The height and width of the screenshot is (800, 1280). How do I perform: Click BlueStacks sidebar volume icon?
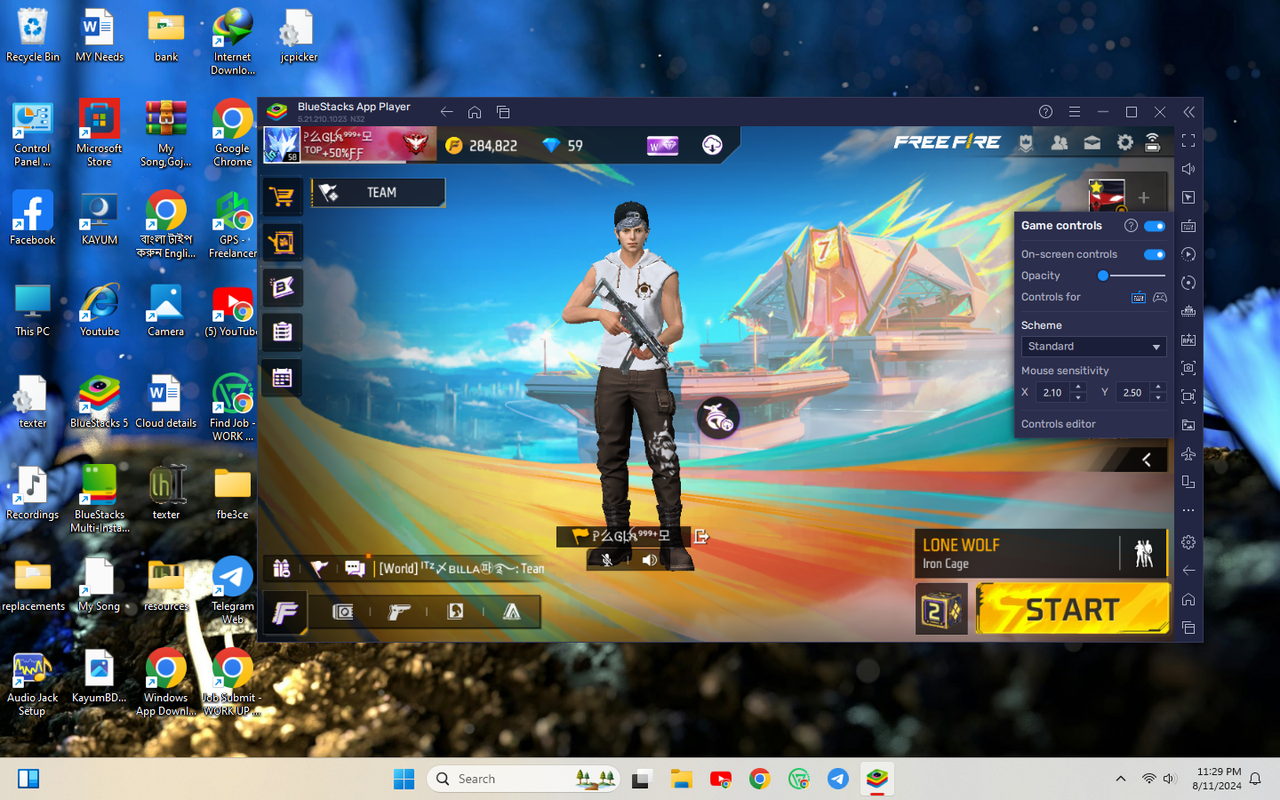click(x=1188, y=169)
